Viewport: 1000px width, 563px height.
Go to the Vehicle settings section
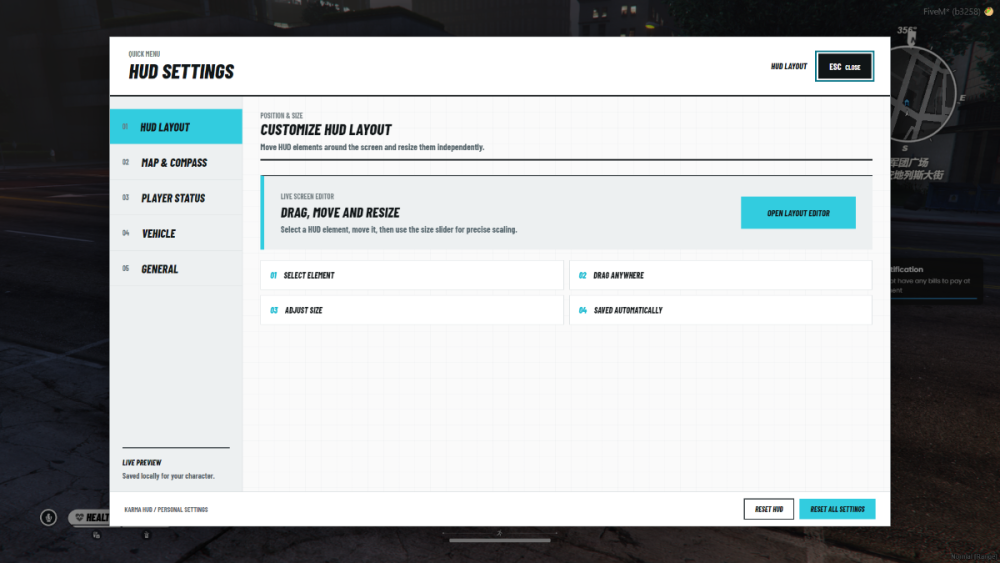point(176,233)
